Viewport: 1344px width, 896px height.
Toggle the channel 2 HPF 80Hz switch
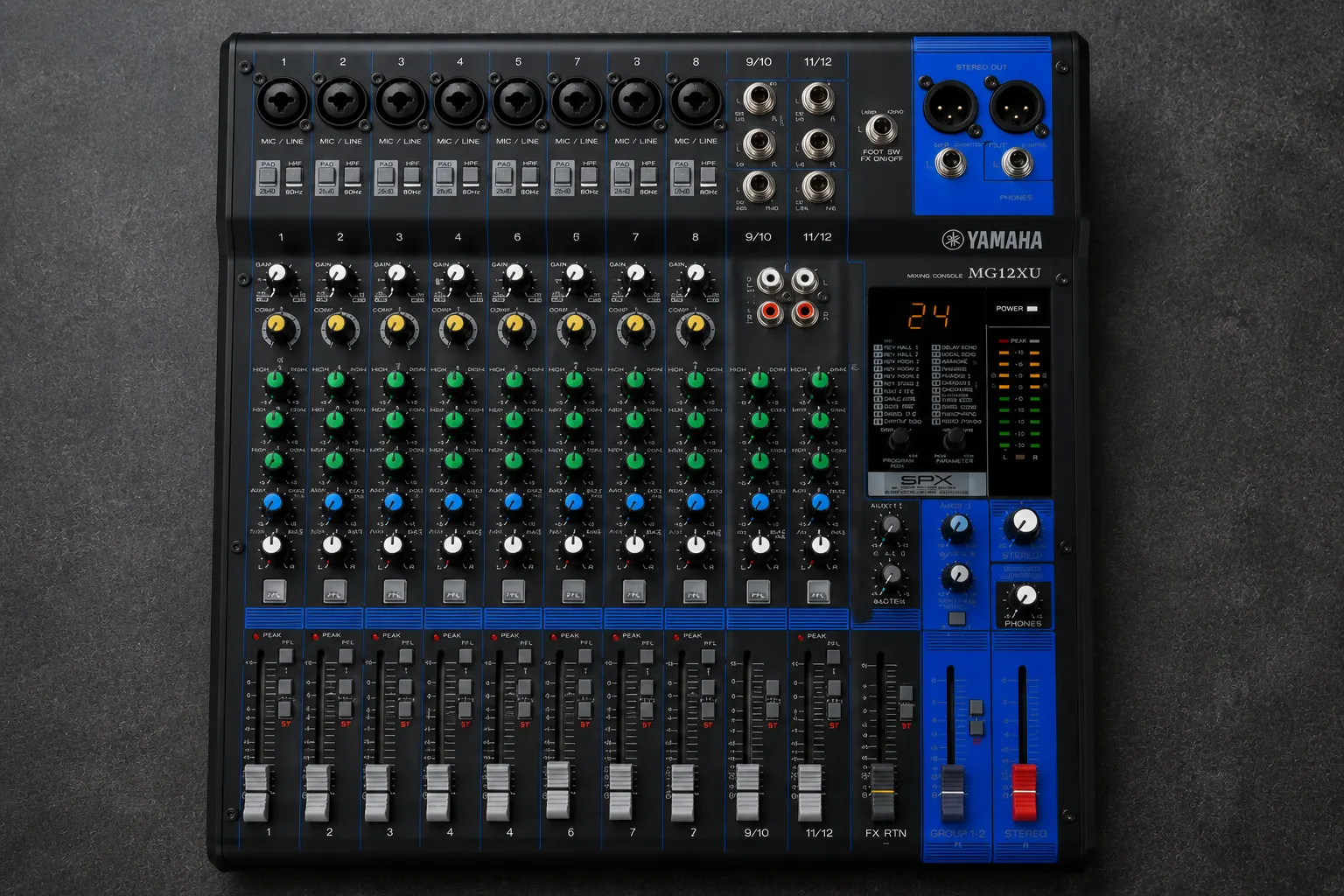(353, 177)
